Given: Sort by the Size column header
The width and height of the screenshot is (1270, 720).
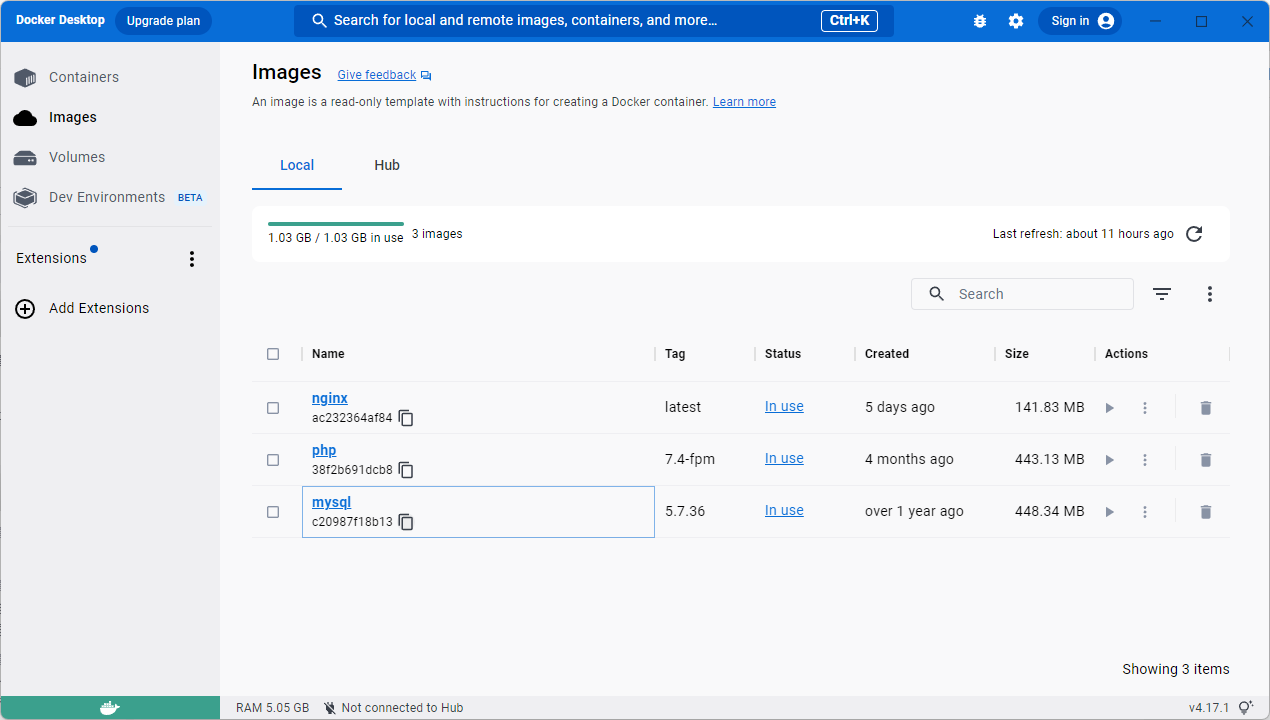Looking at the screenshot, I should coord(1017,354).
